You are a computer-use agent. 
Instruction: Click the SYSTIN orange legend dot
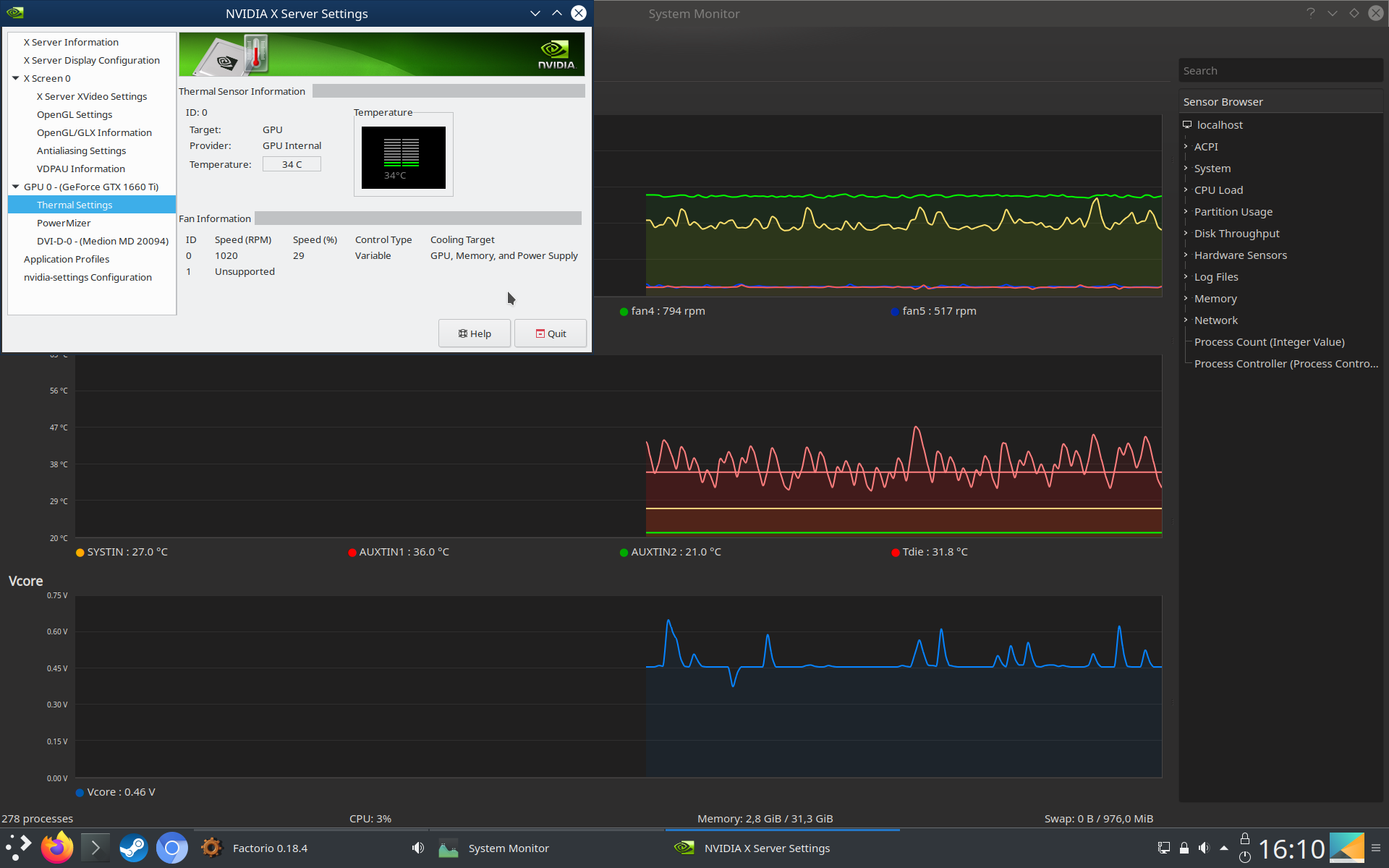[x=80, y=552]
